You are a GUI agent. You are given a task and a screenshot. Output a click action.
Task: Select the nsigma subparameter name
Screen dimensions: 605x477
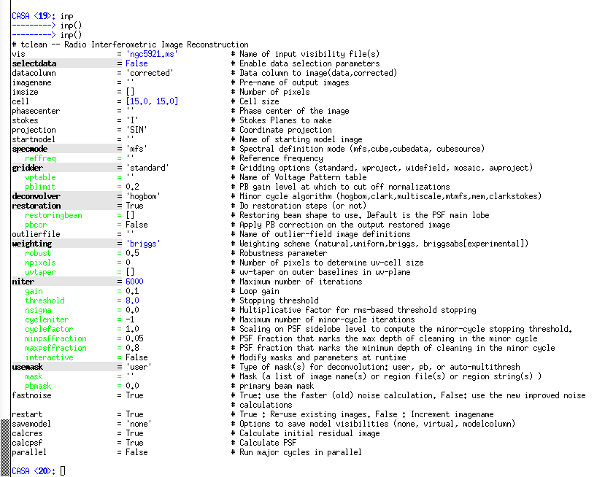[x=38, y=310]
